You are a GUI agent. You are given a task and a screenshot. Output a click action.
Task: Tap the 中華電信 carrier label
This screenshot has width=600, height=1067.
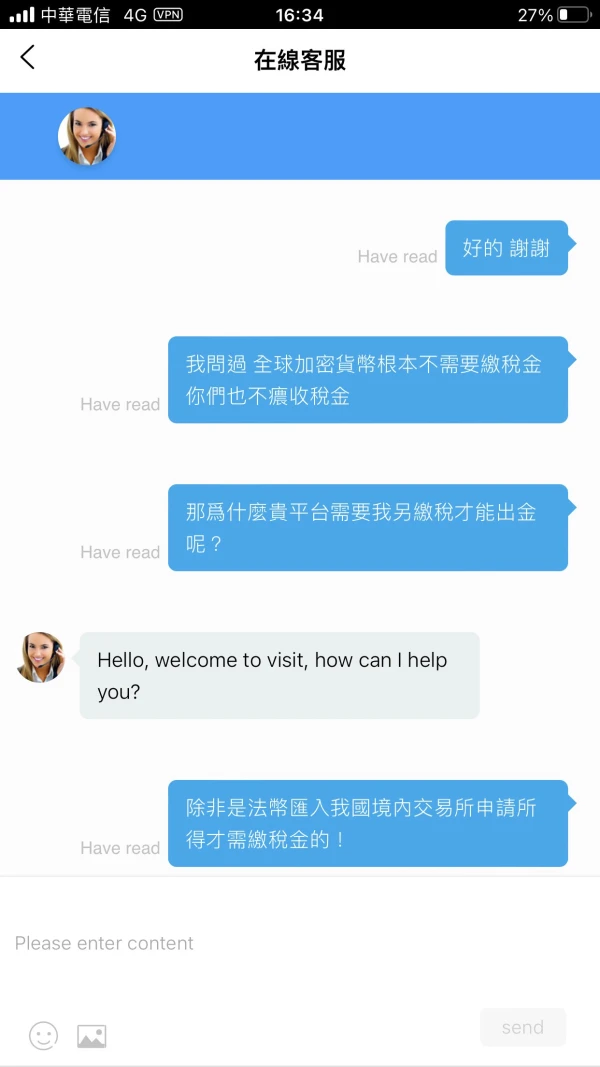tap(76, 15)
